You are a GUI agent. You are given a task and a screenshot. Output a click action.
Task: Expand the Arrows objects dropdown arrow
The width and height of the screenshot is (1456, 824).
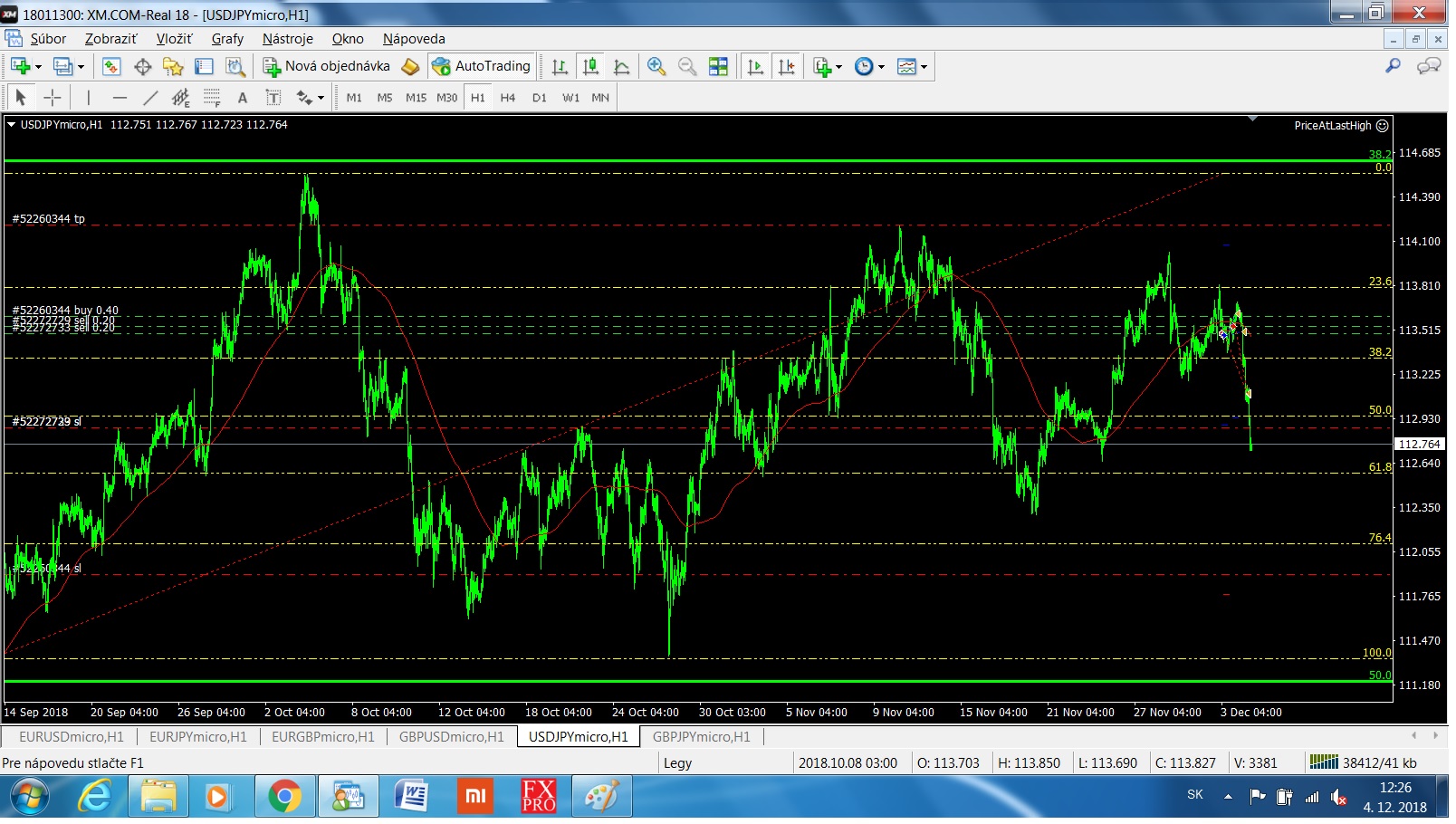point(321,98)
